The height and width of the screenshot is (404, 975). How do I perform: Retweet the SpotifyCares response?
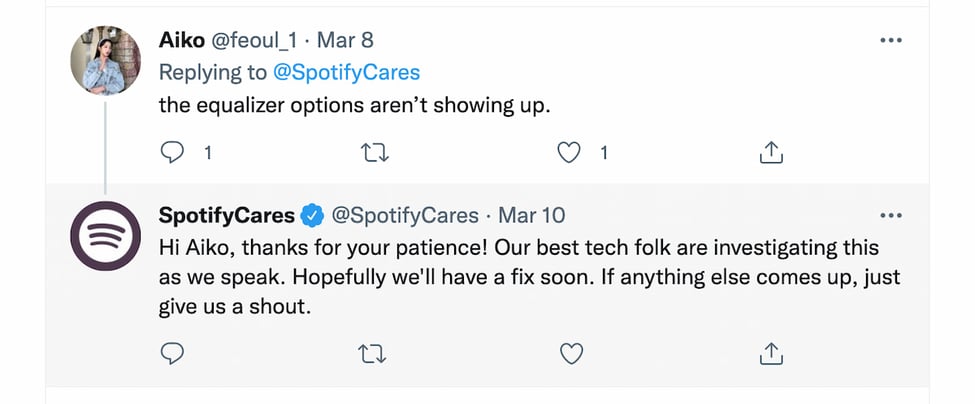coord(373,354)
